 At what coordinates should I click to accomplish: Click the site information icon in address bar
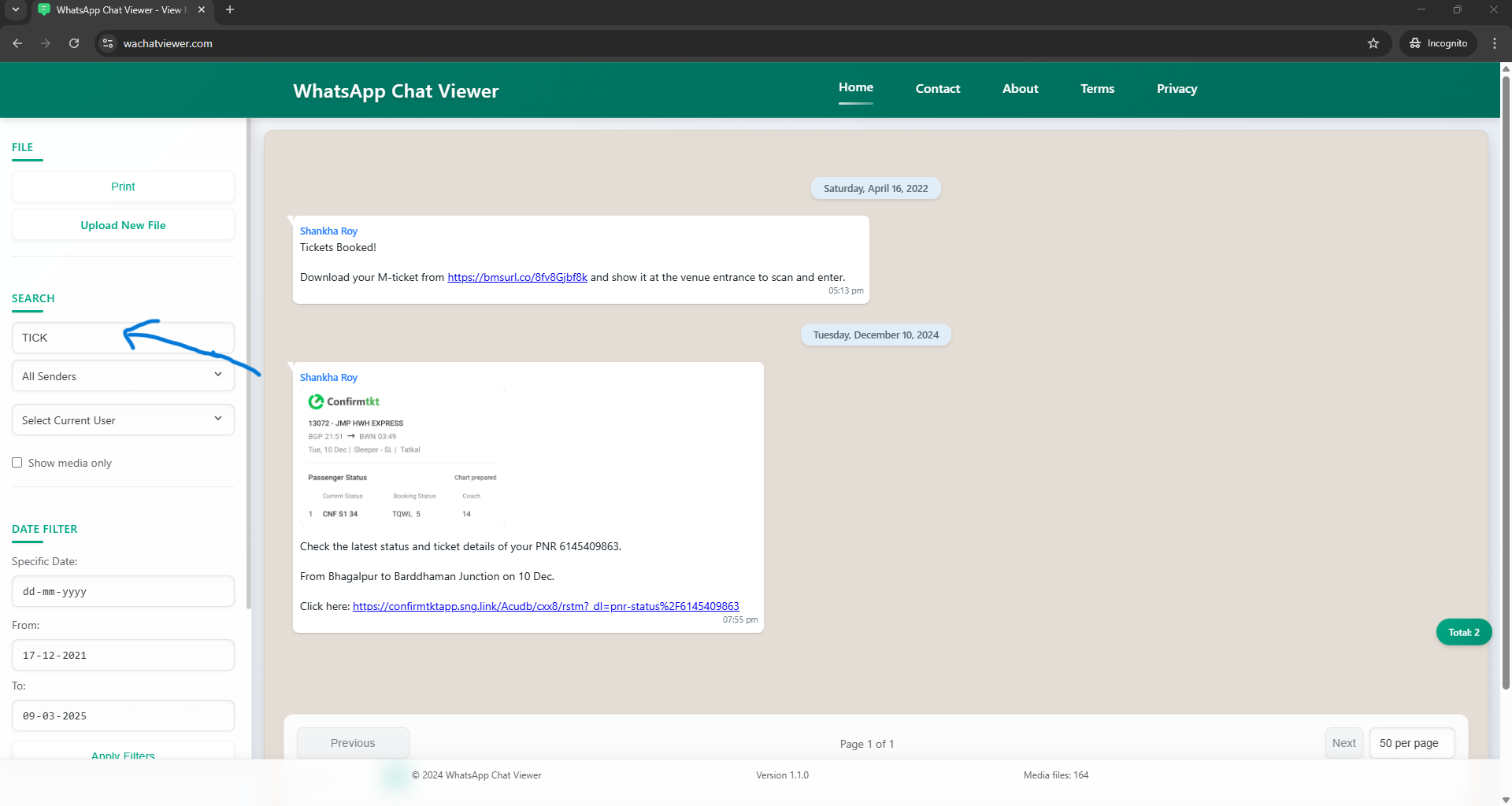[x=107, y=43]
